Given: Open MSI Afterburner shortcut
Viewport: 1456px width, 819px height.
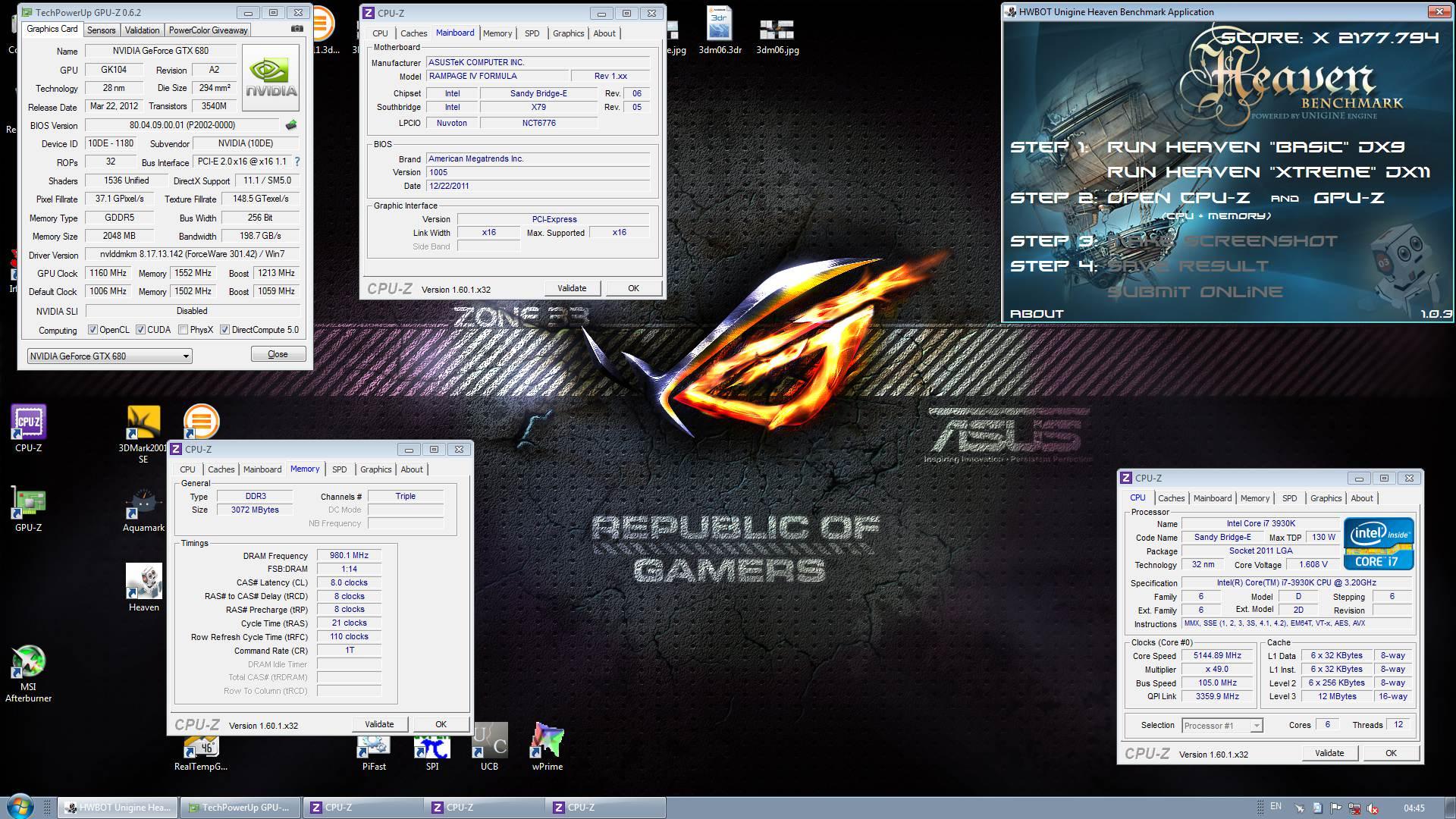Looking at the screenshot, I should 29,673.
